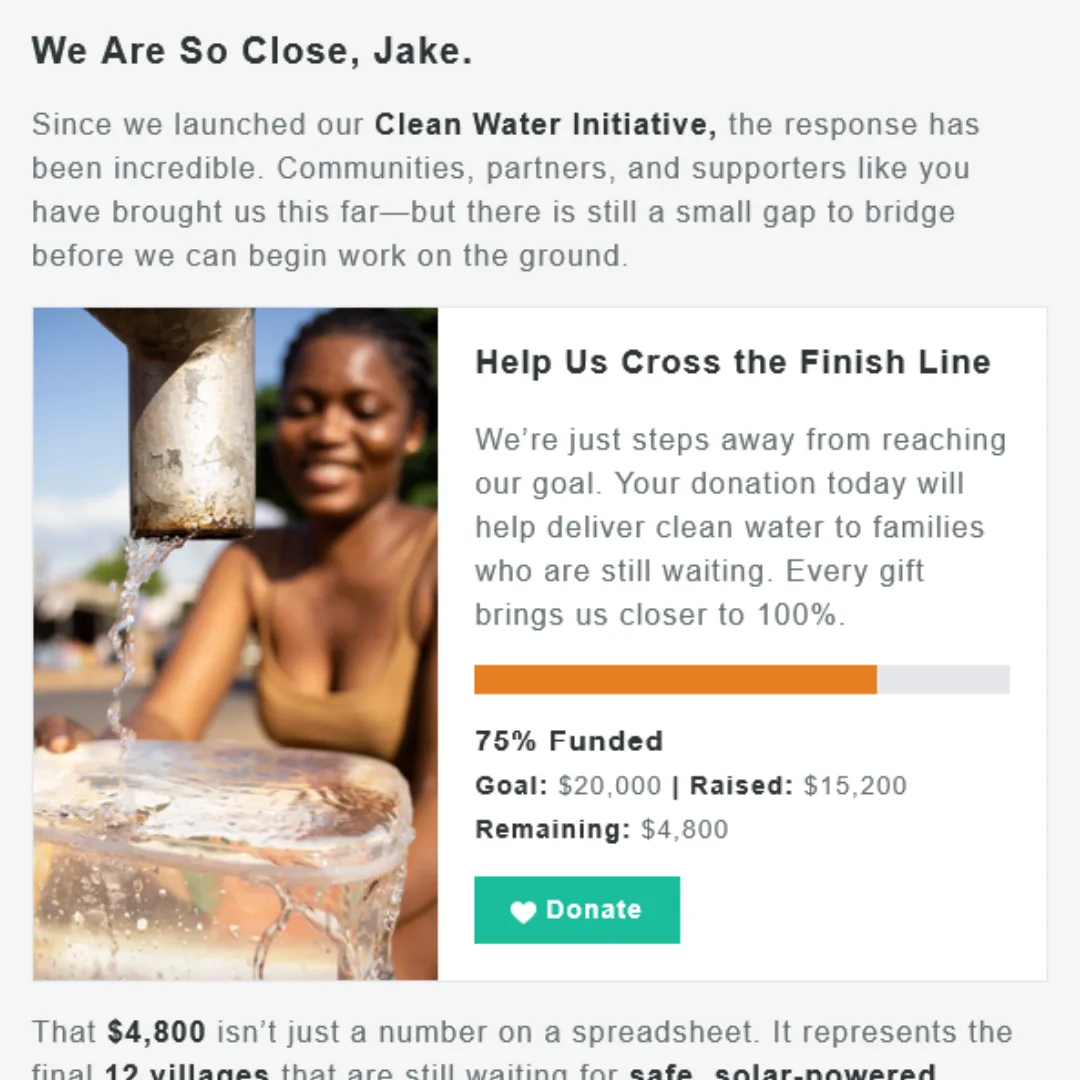
Task: Click the "75% Funded" label
Action: tap(569, 741)
